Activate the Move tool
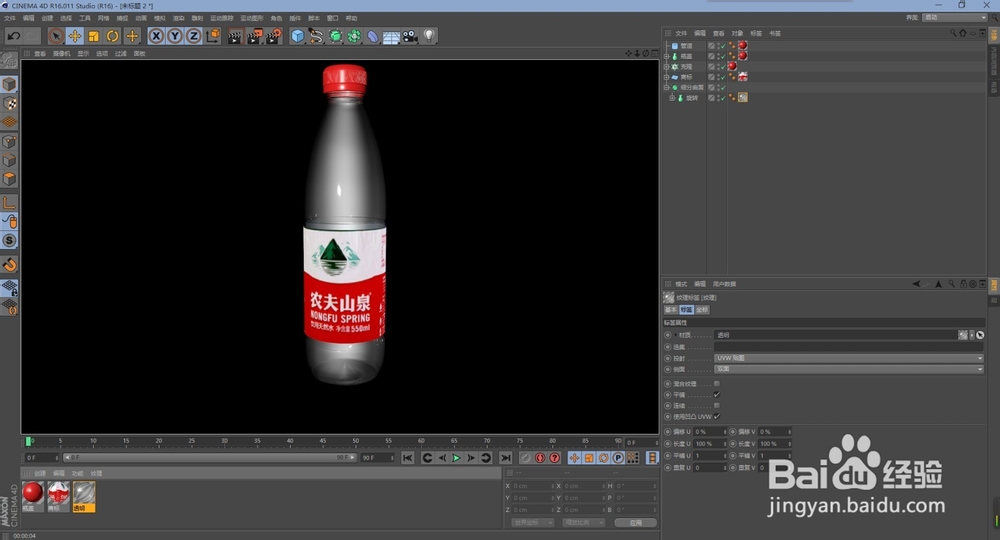 (75, 36)
